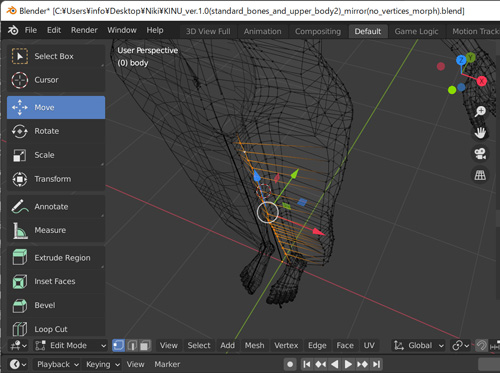Image resolution: width=500 pixels, height=373 pixels.
Task: Play animation forward
Action: [348, 364]
